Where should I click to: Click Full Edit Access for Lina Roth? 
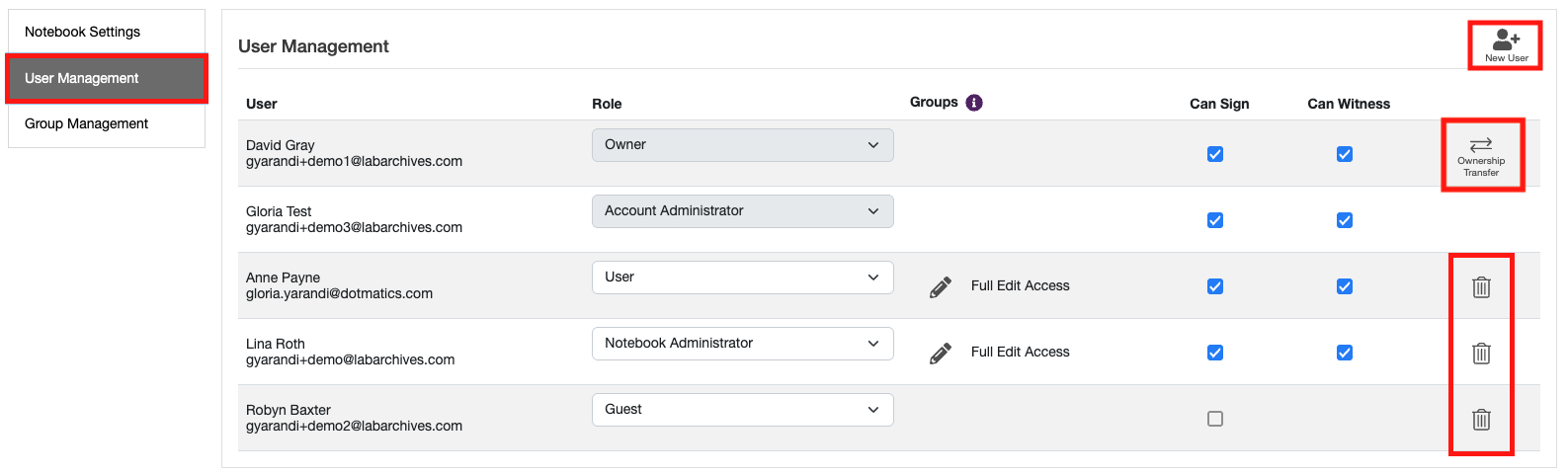[1020, 352]
